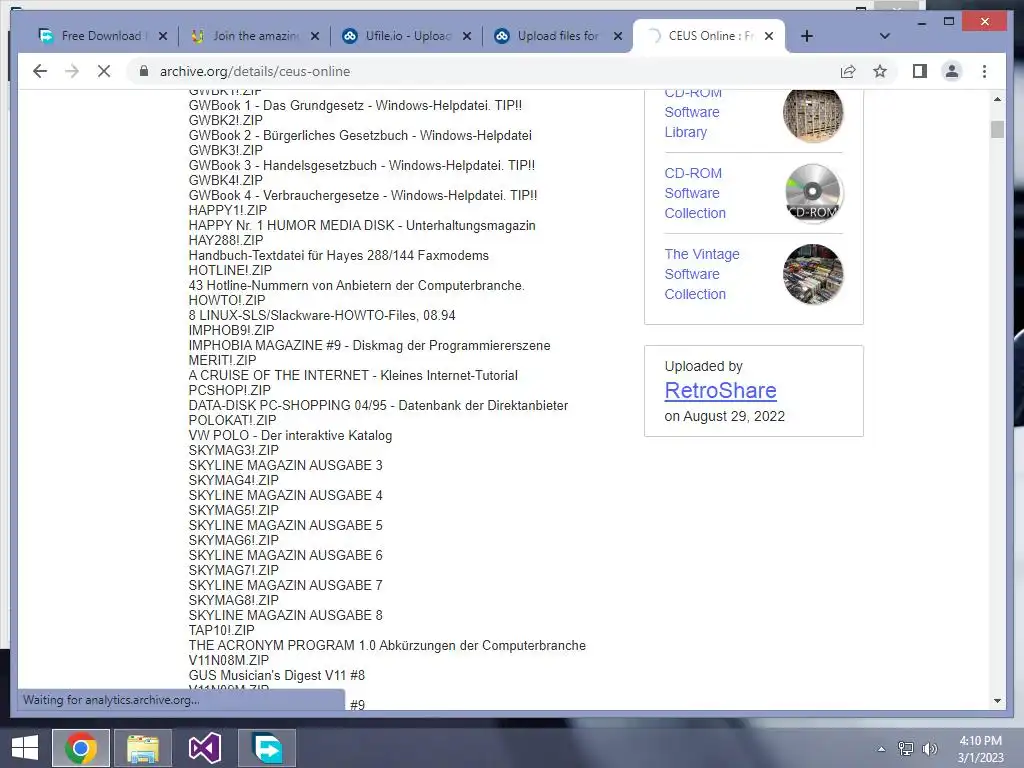This screenshot has height=768, width=1024.
Task: Click CD-ROM Software Library thumbnail
Action: click(813, 114)
